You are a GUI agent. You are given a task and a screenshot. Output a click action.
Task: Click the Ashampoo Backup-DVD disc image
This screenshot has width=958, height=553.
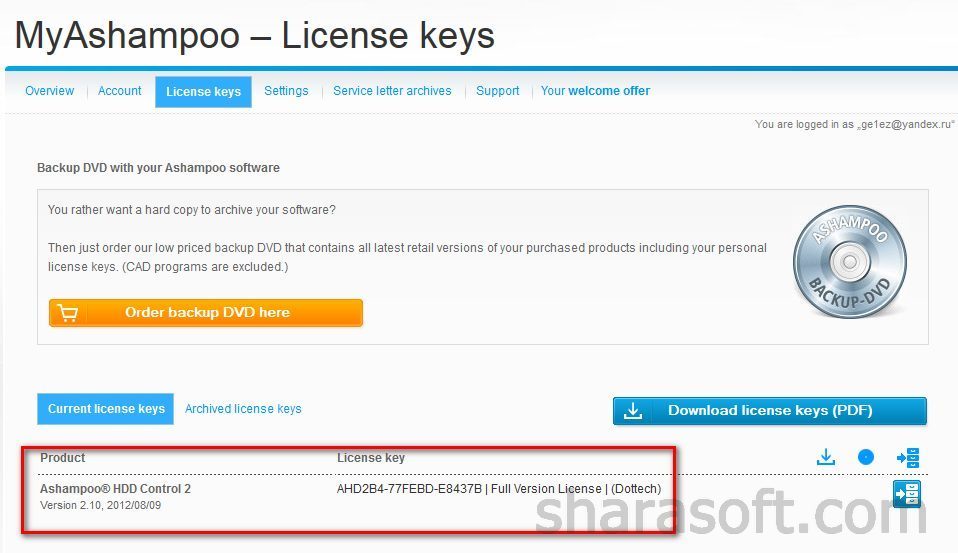point(850,262)
